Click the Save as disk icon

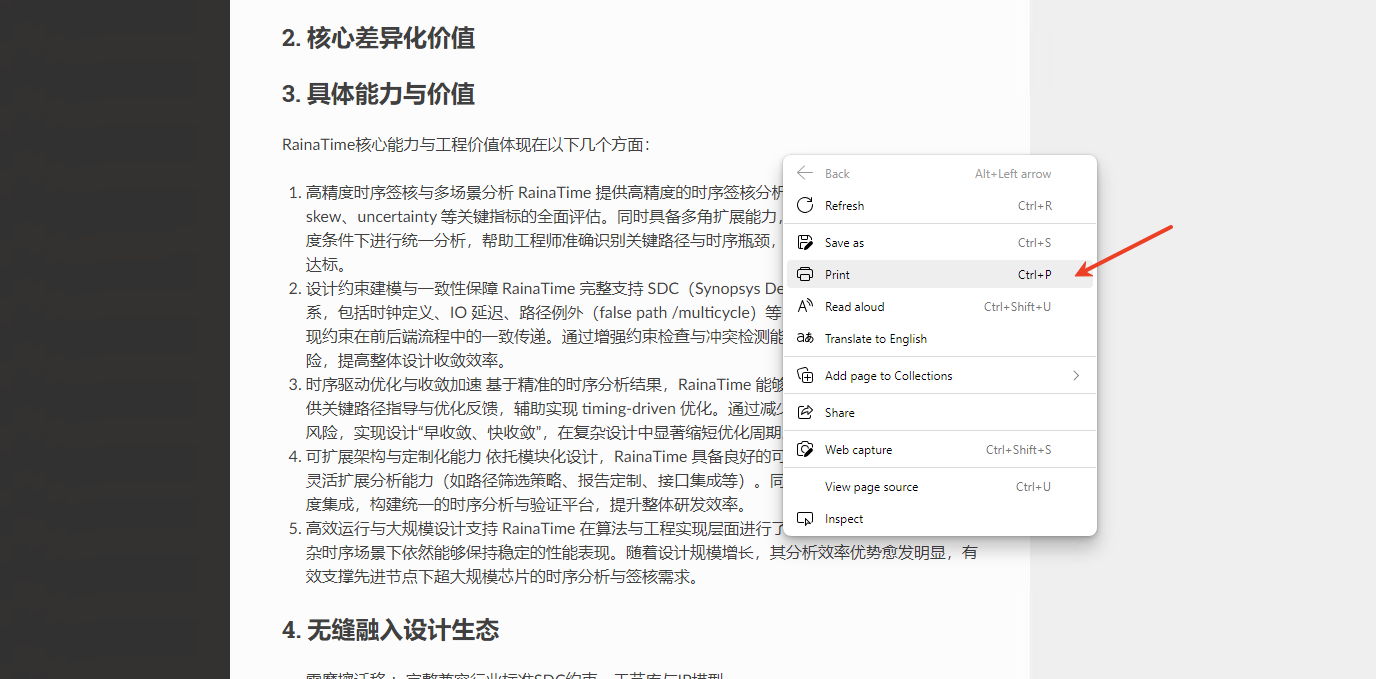(x=805, y=243)
